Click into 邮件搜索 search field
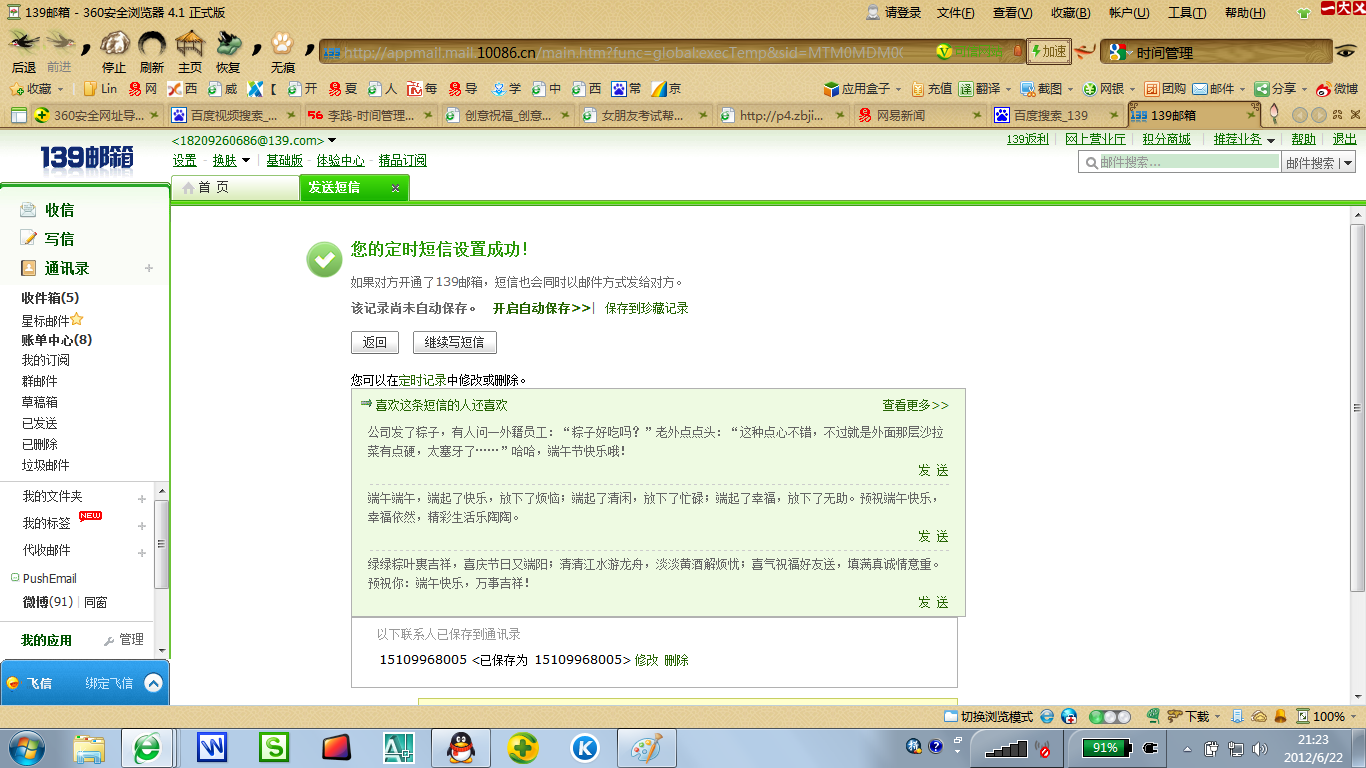1366x768 pixels. click(x=1180, y=162)
